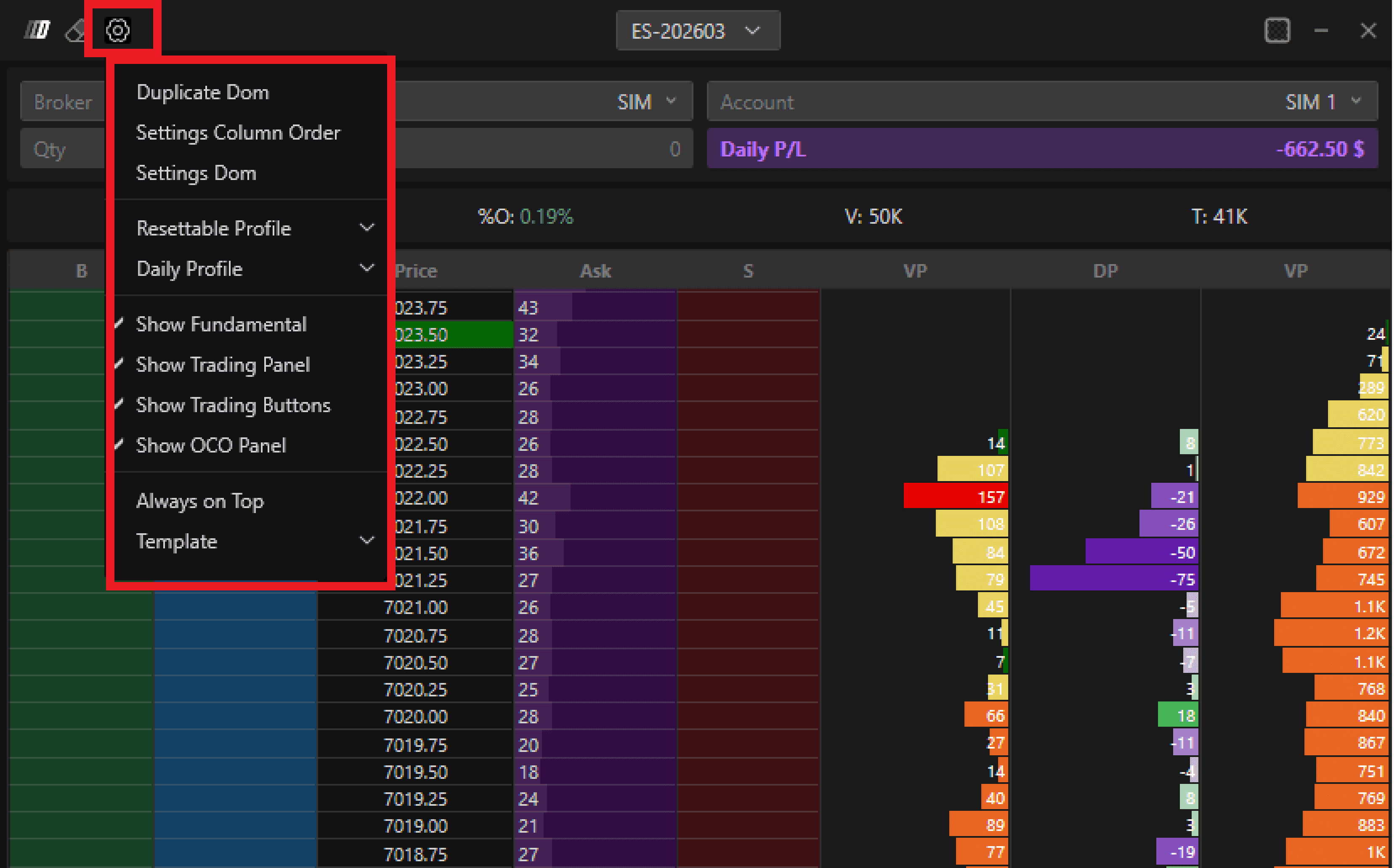Select Duplicate Dom menu entry
Viewport: 1397px width, 868px height.
click(x=203, y=93)
